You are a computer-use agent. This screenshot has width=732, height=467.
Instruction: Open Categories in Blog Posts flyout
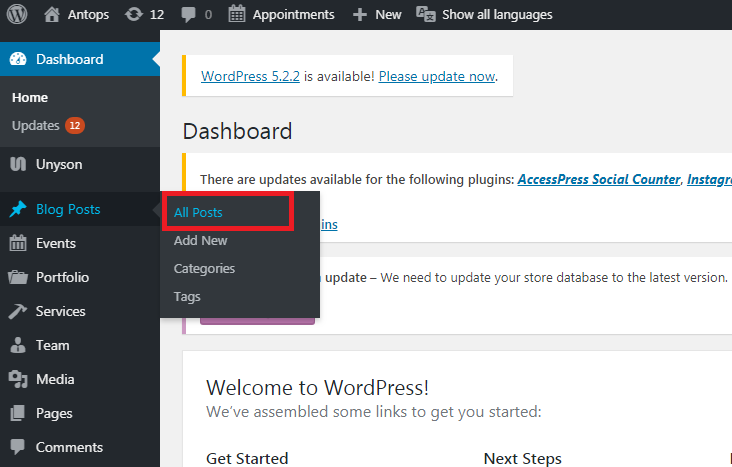tap(204, 269)
